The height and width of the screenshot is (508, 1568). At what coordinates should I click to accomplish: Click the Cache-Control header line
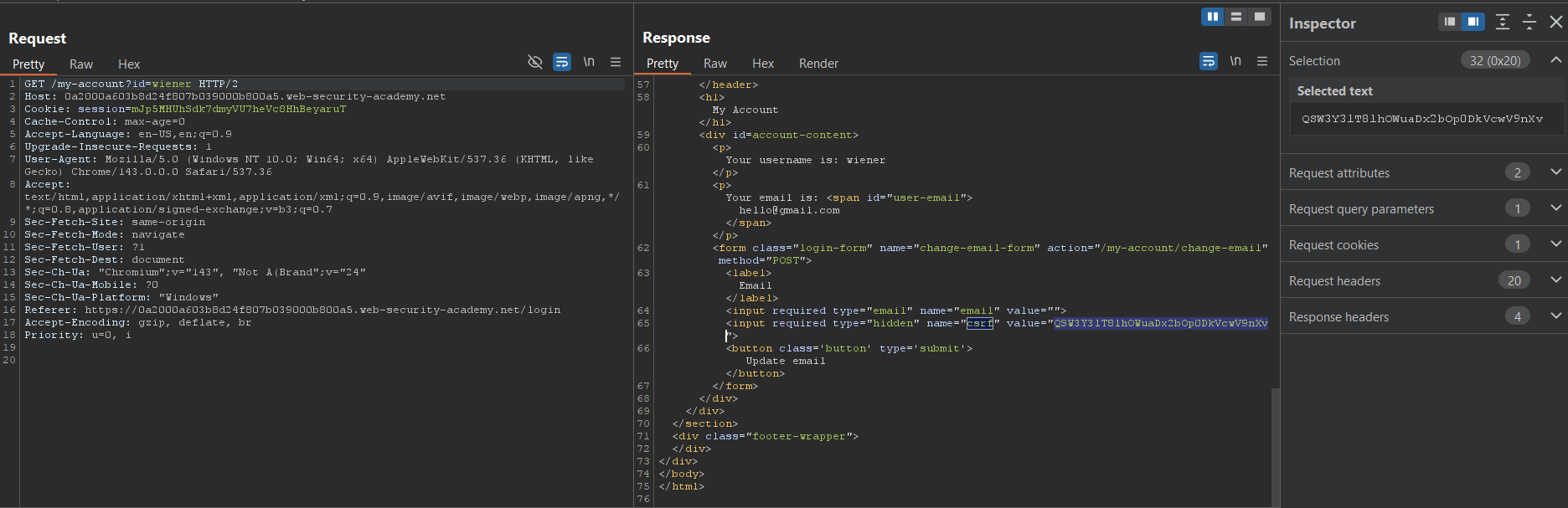105,121
